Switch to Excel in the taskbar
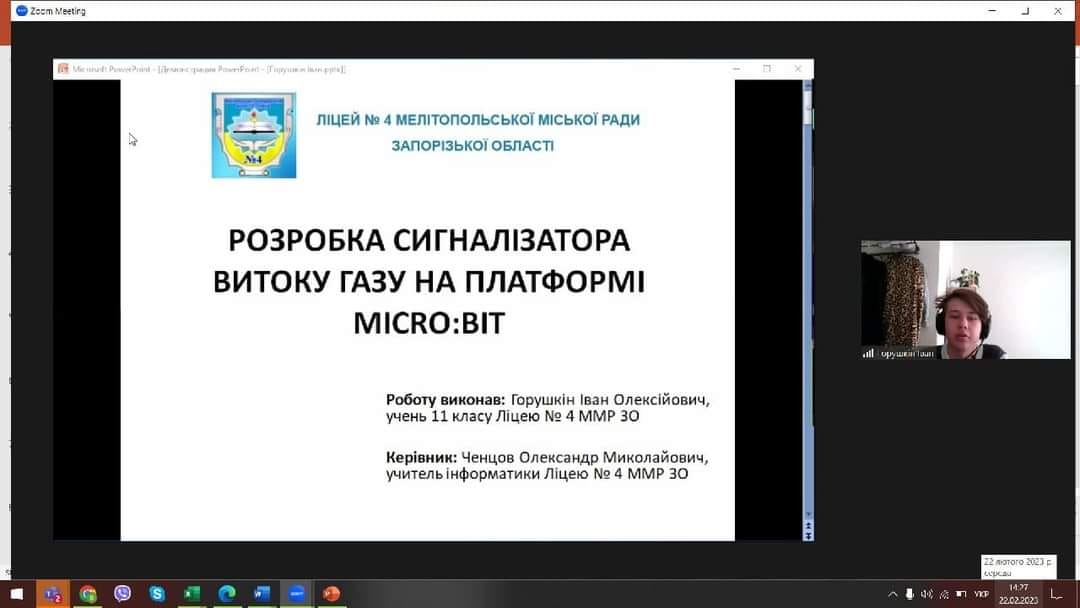The width and height of the screenshot is (1080, 608). (192, 594)
